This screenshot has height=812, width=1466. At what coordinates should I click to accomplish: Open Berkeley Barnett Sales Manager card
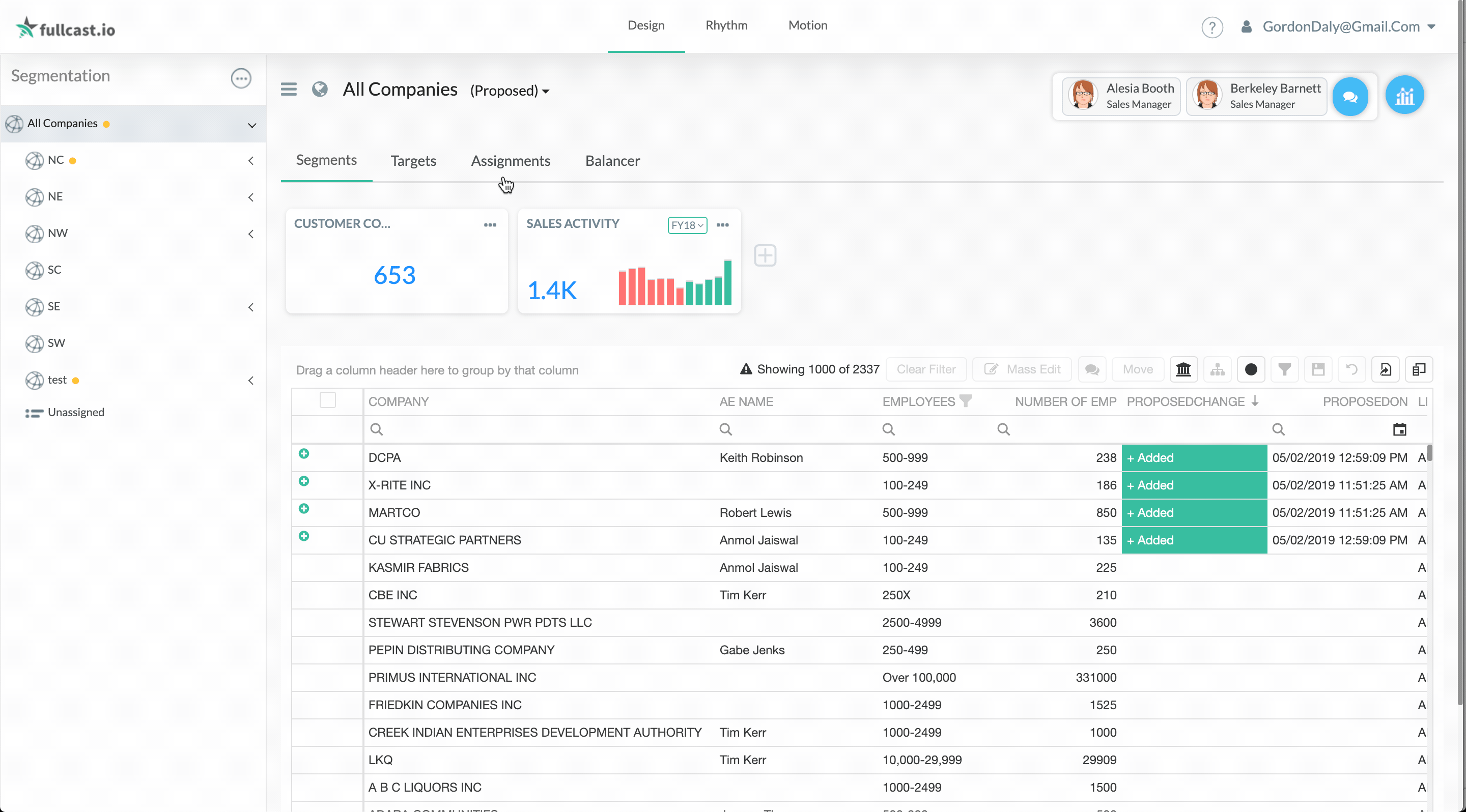tap(1257, 96)
